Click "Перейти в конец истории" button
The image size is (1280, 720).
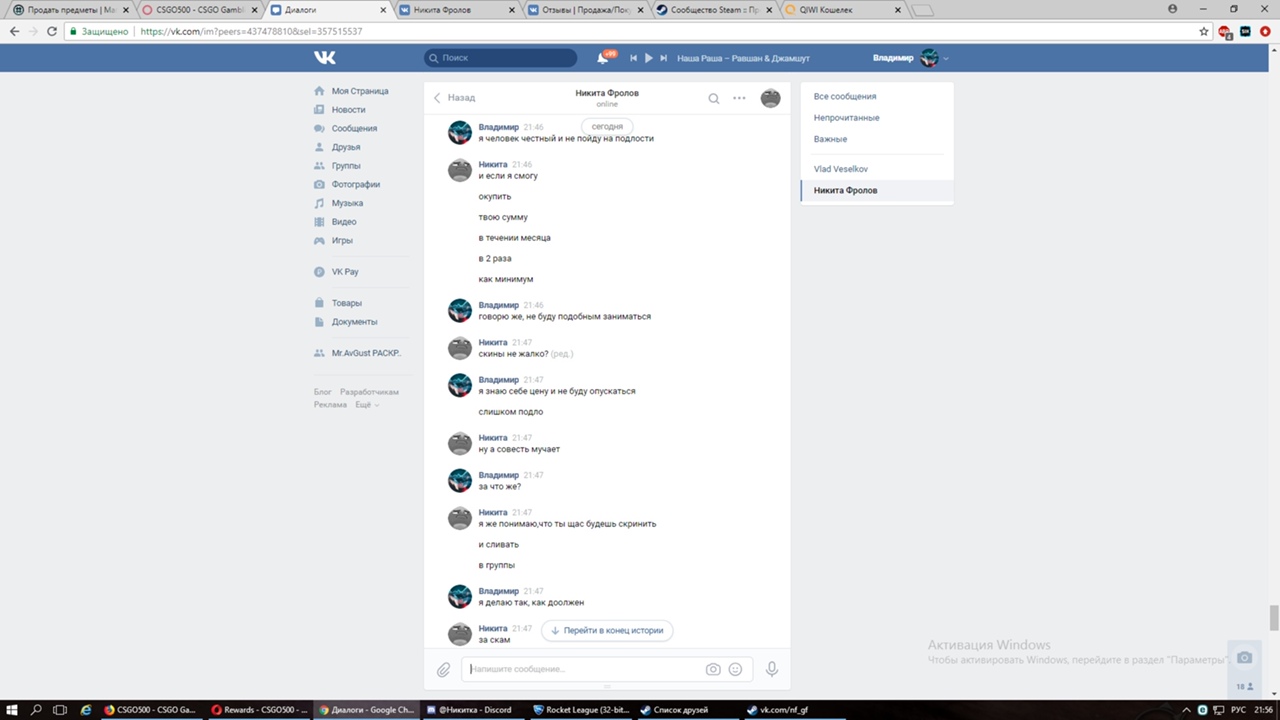click(607, 631)
